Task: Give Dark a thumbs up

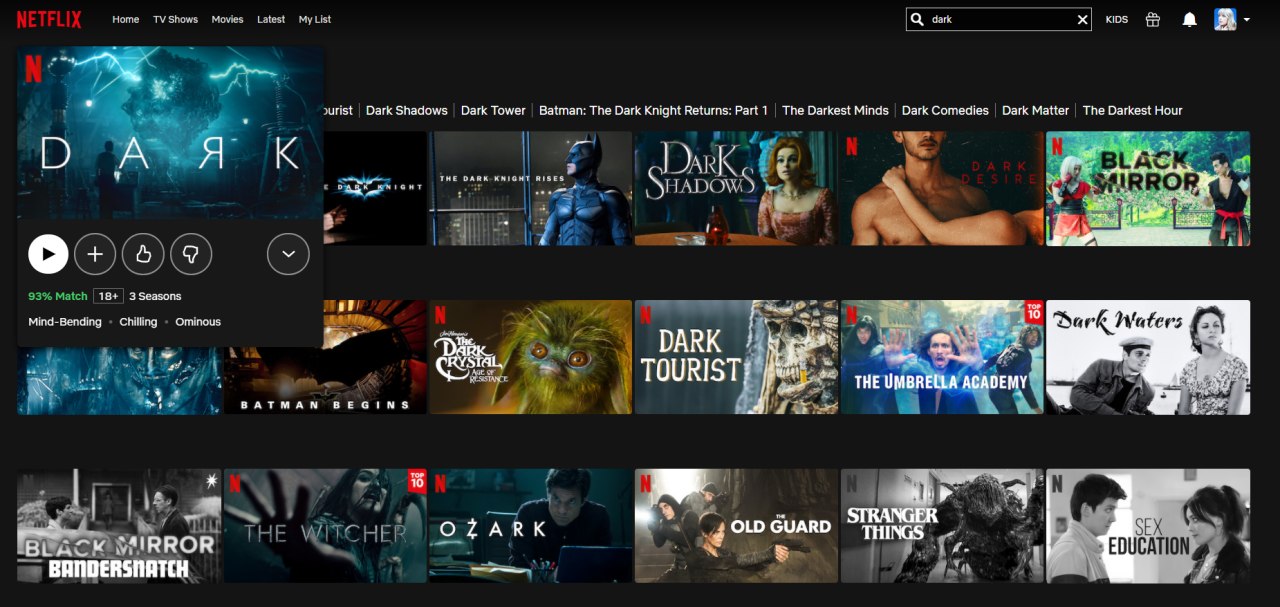Action: 143,254
